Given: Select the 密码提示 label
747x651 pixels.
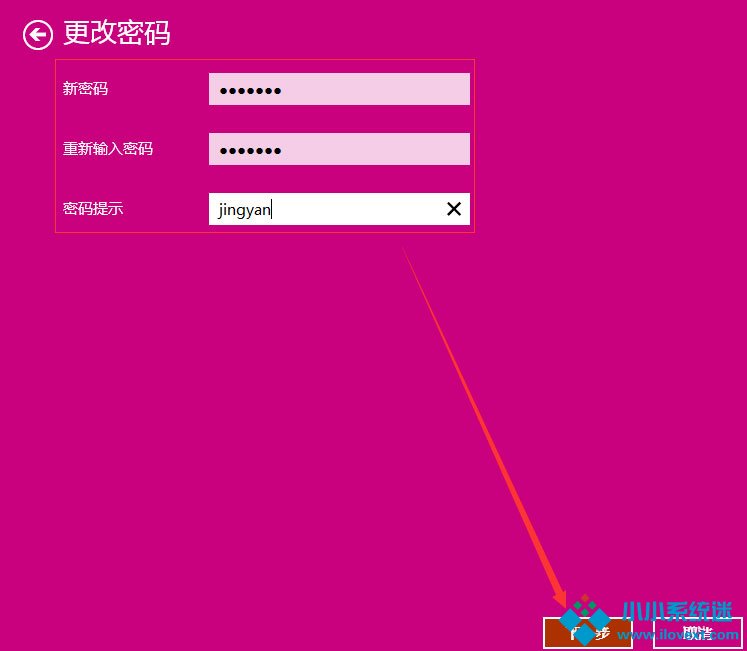Looking at the screenshot, I should (93, 209).
